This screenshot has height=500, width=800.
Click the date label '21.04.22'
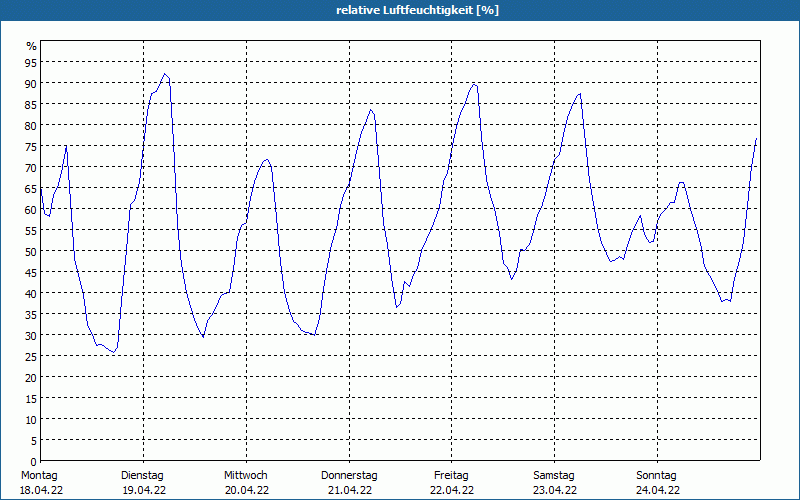coord(349,490)
